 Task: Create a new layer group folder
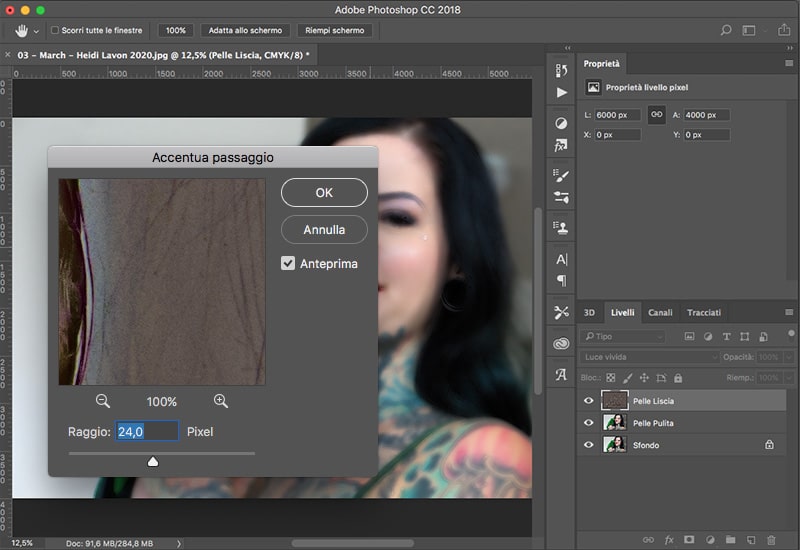[731, 540]
